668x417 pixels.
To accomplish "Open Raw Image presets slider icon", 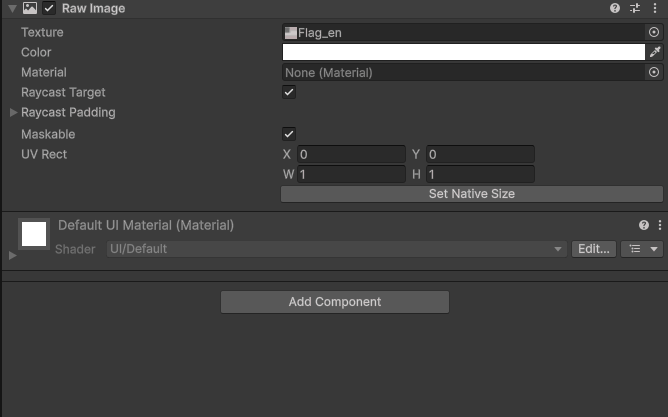I will click(635, 8).
